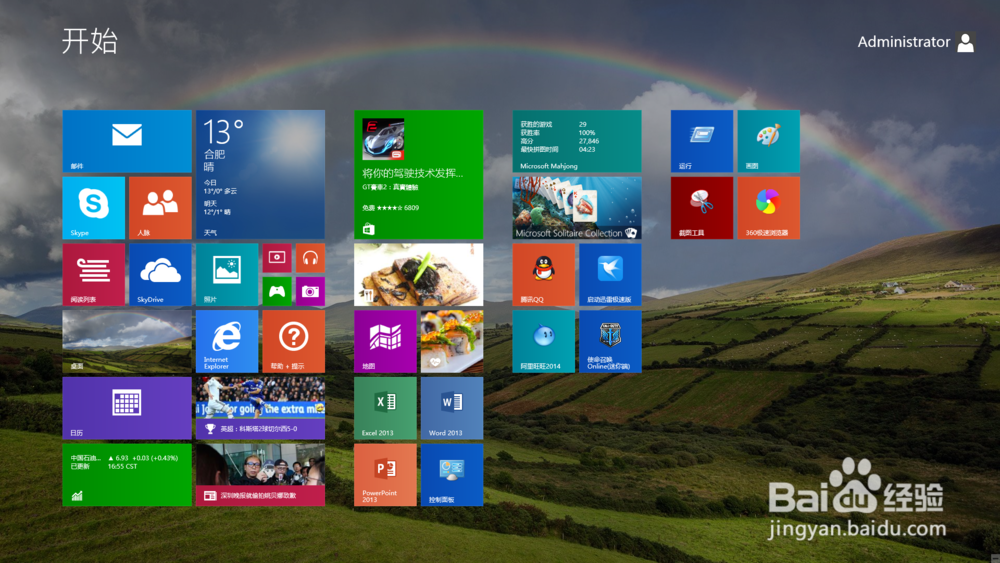
Task: Launch Xunlei (启动迅雷极速版) tile
Action: click(x=610, y=275)
